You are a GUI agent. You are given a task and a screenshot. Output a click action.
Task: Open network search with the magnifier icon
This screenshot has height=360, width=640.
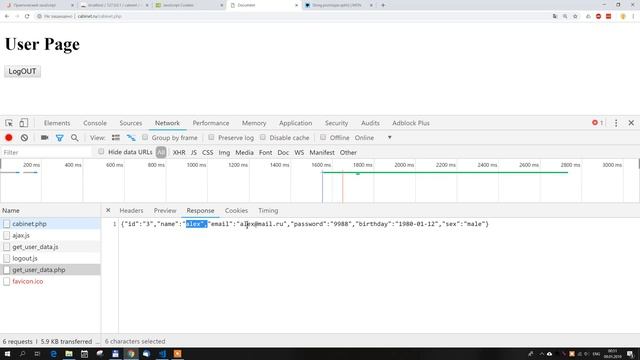click(x=75, y=138)
